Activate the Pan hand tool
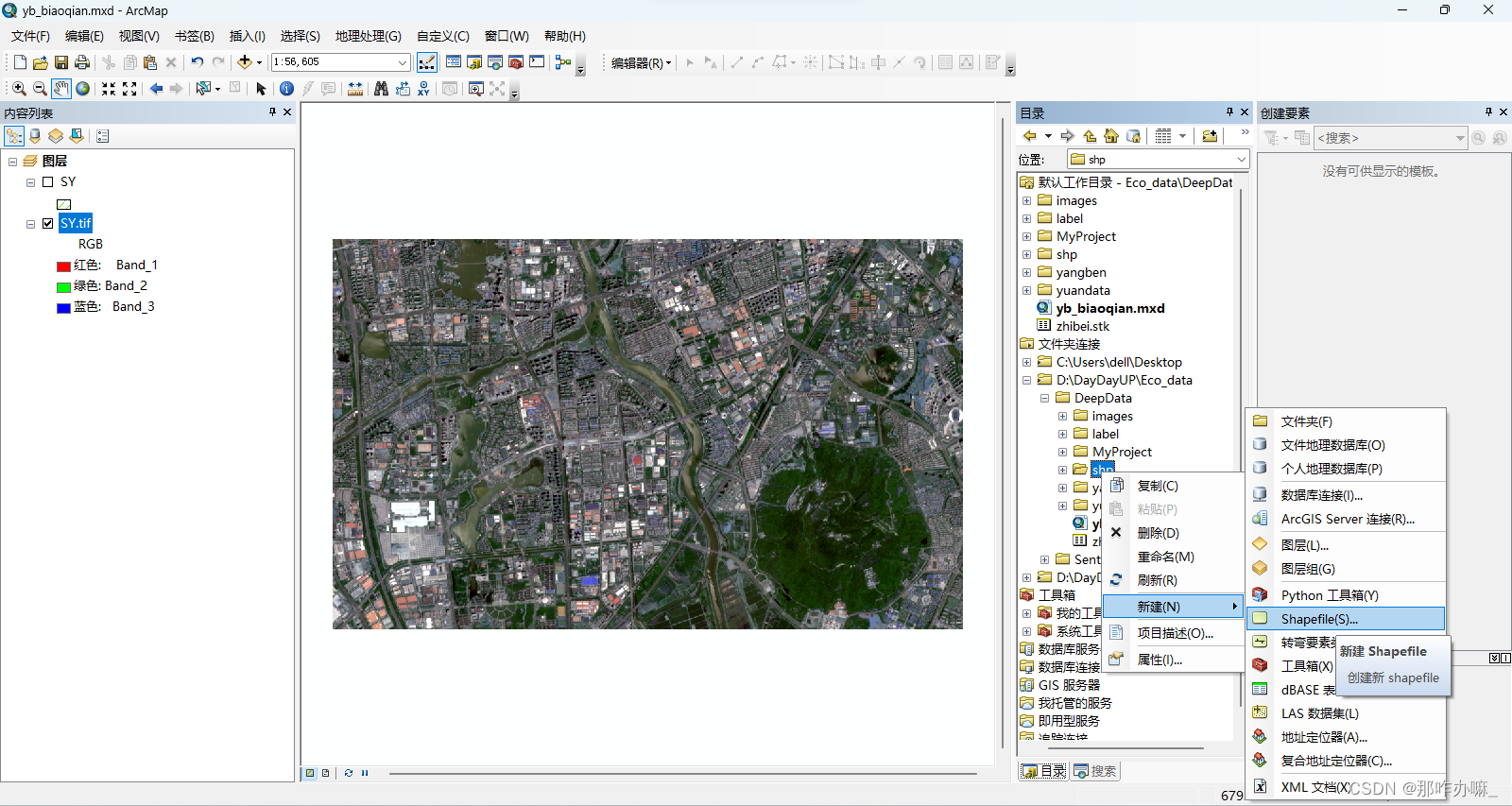The image size is (1512, 806). (61, 89)
